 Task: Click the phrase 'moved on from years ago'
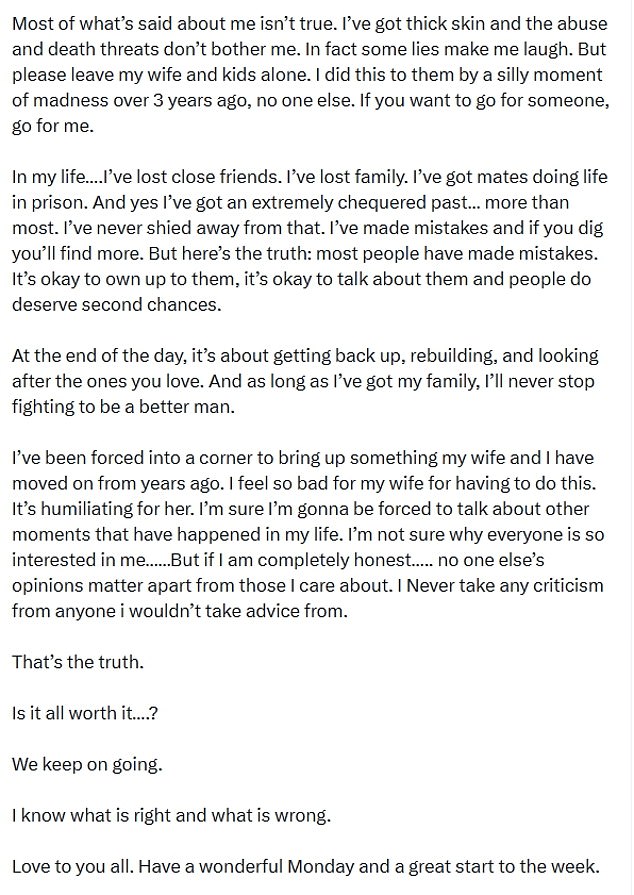pyautogui.click(x=116, y=483)
